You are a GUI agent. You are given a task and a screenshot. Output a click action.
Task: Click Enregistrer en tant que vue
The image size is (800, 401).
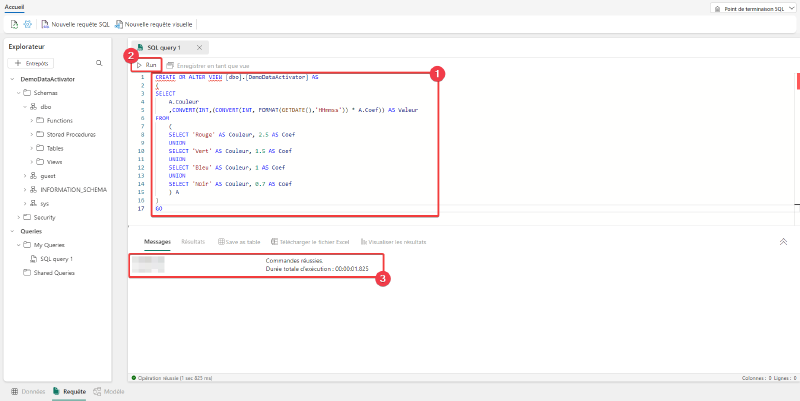pos(208,65)
